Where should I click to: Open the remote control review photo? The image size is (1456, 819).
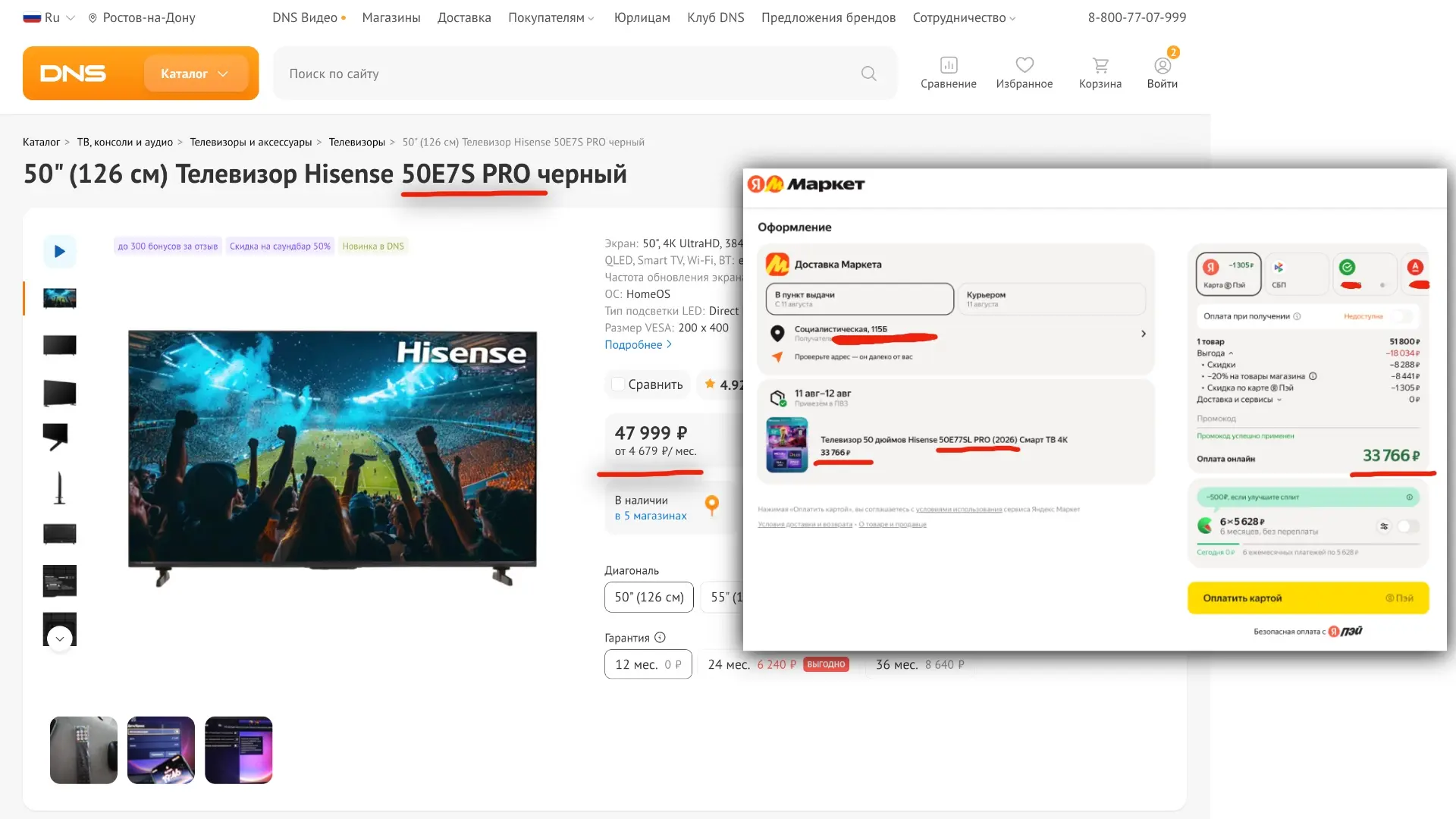(83, 750)
